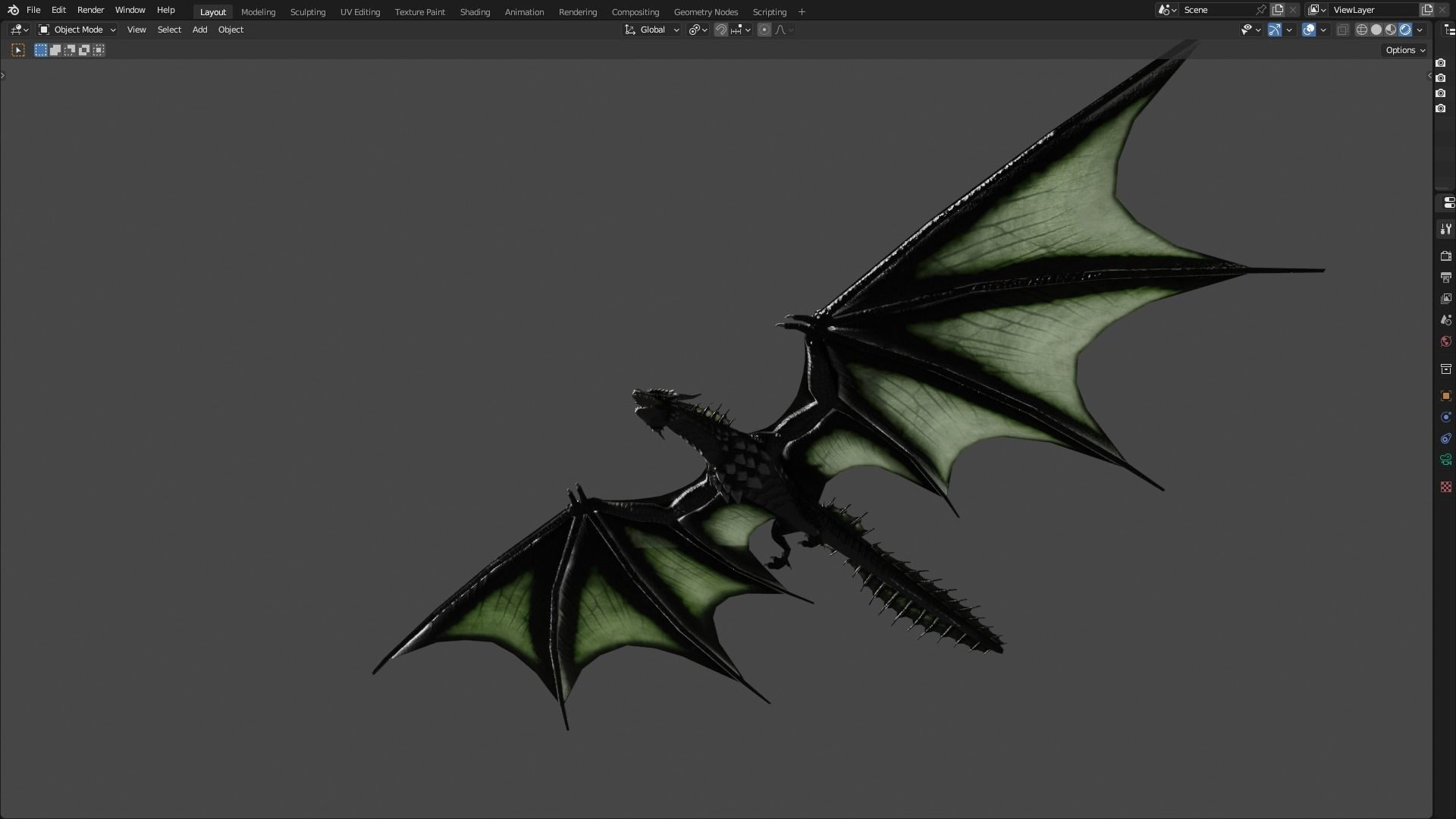Screen dimensions: 1456x819
Task: Open transform pivot point menu
Action: point(698,30)
